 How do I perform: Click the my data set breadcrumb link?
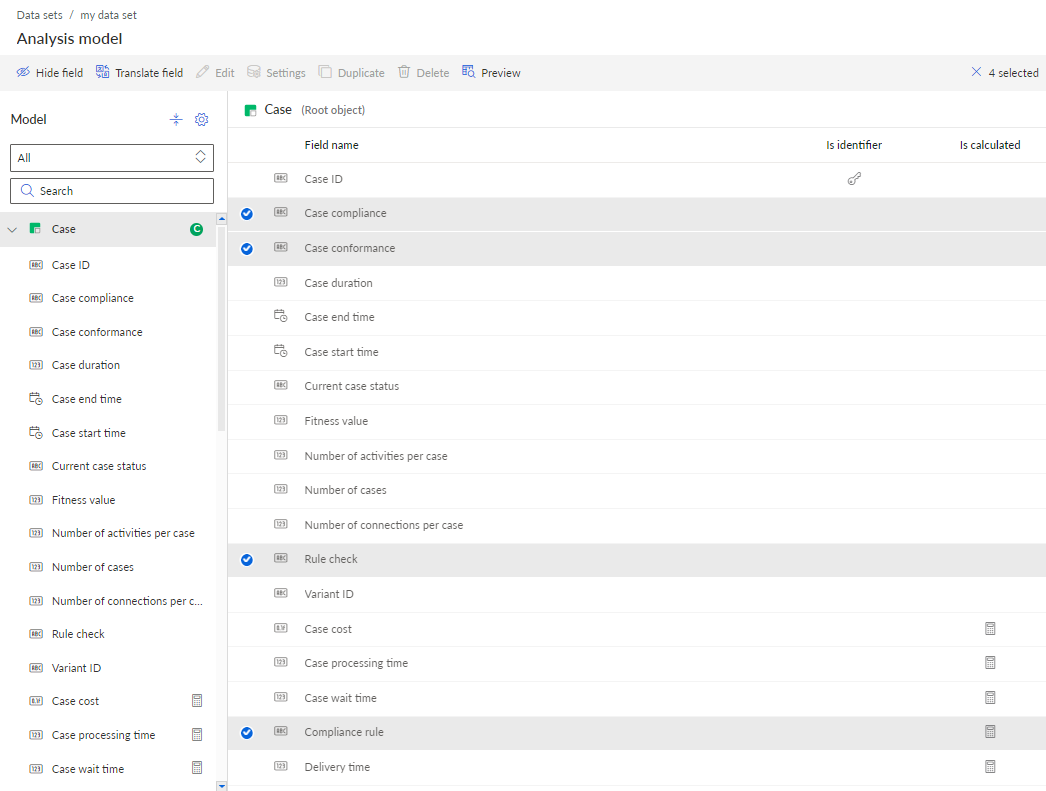coord(108,15)
